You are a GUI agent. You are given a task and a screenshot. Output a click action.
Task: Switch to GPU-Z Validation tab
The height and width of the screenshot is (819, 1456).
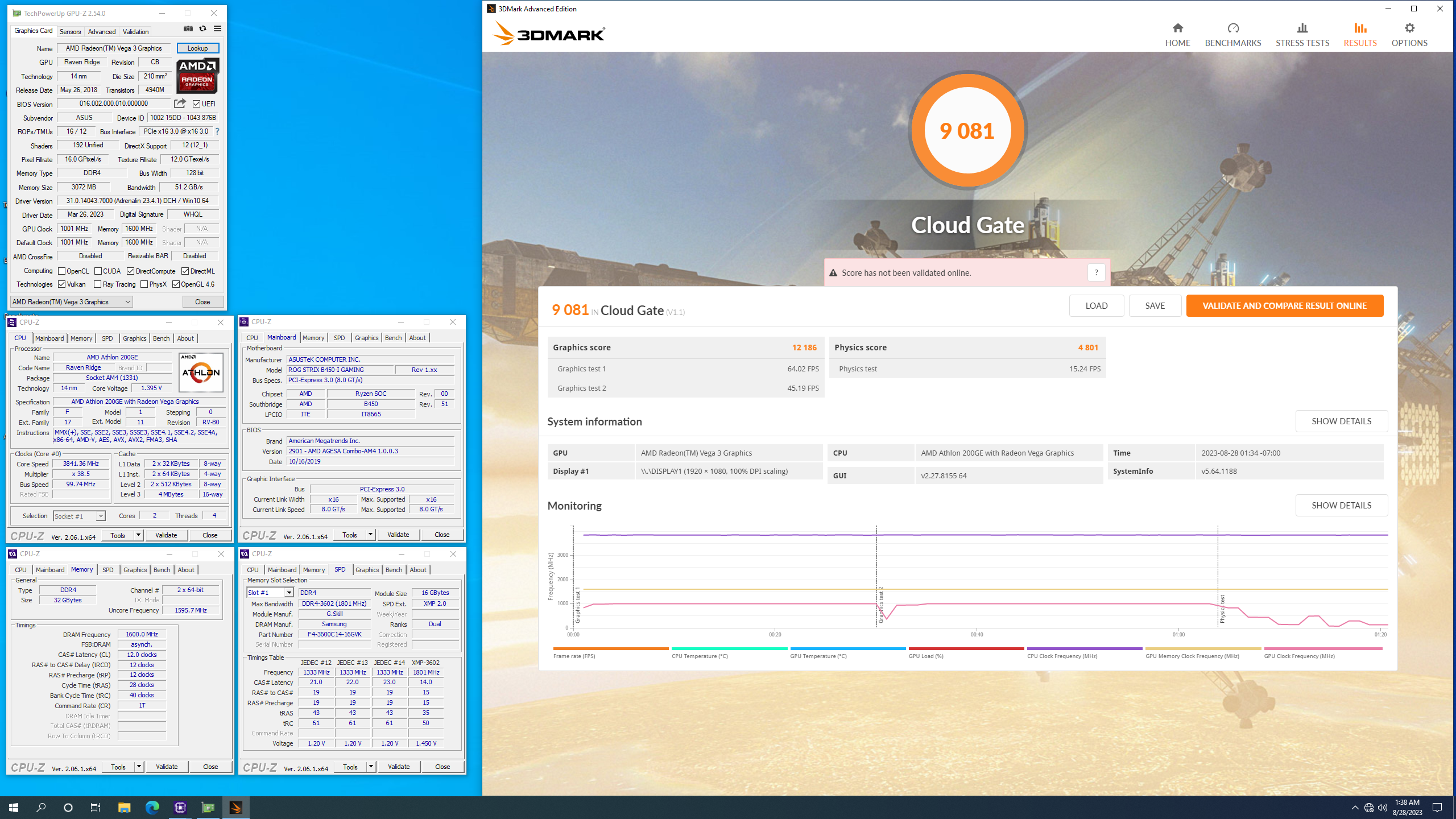[135, 32]
